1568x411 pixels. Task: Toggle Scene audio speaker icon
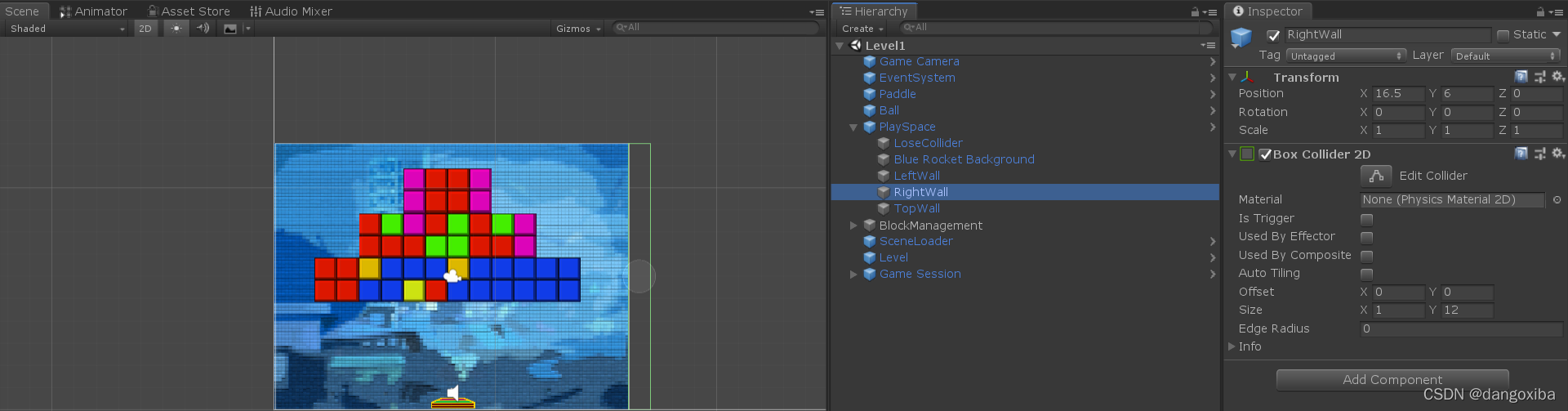tap(203, 29)
